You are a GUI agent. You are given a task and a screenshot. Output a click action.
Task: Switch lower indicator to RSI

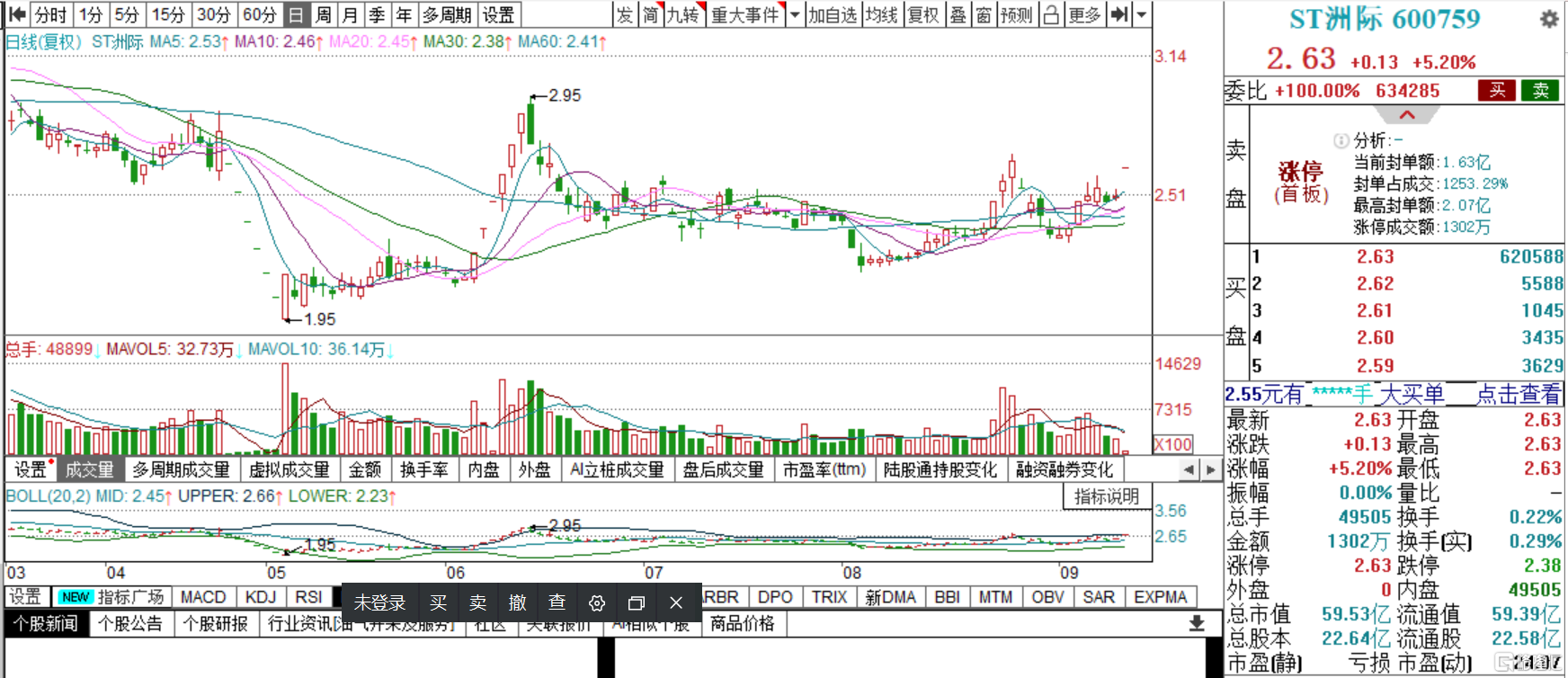[x=308, y=597]
